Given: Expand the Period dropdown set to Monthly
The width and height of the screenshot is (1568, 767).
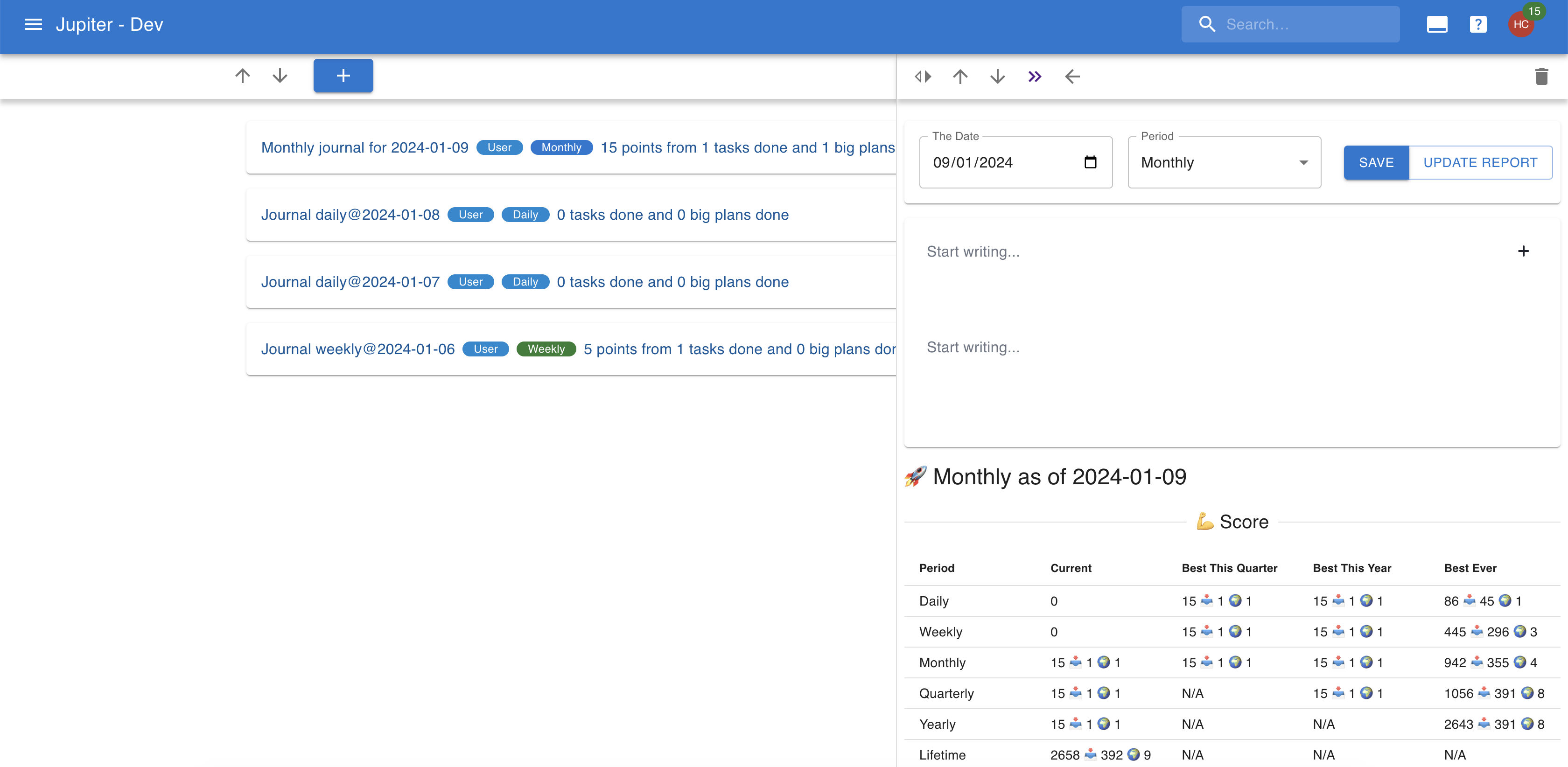Looking at the screenshot, I should pos(1224,162).
